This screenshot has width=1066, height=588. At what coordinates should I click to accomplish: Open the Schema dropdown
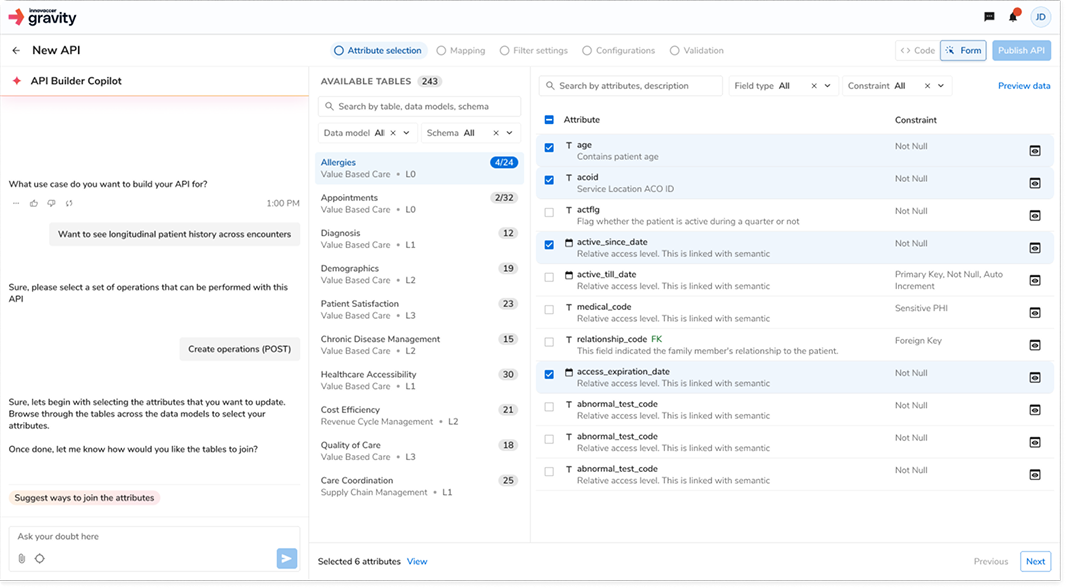509,133
